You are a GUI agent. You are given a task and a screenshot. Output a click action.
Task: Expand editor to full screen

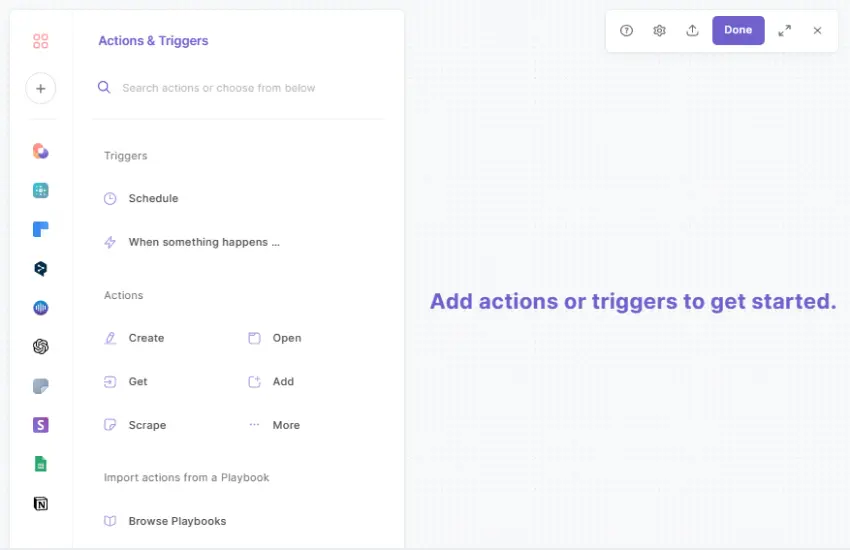tap(784, 30)
